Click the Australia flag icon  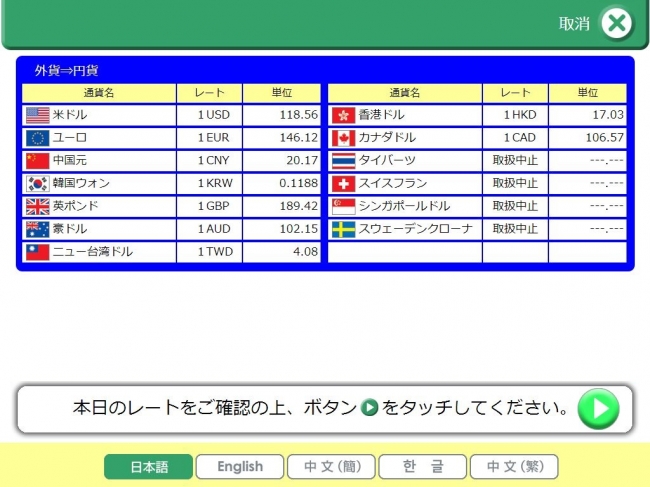(x=37, y=229)
